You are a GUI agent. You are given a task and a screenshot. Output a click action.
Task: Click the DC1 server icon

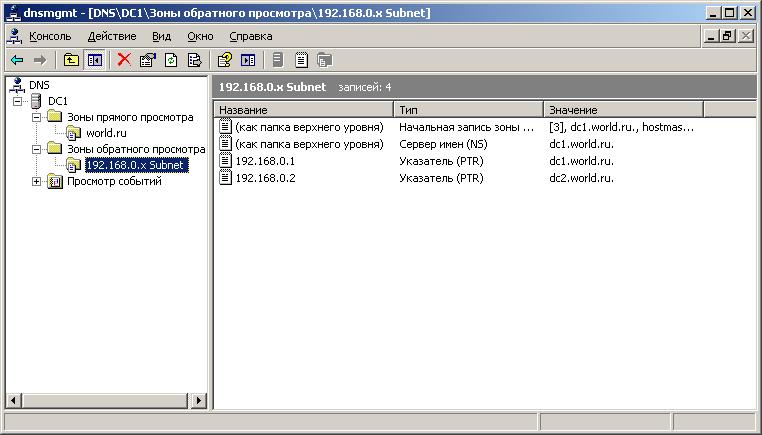pos(36,101)
